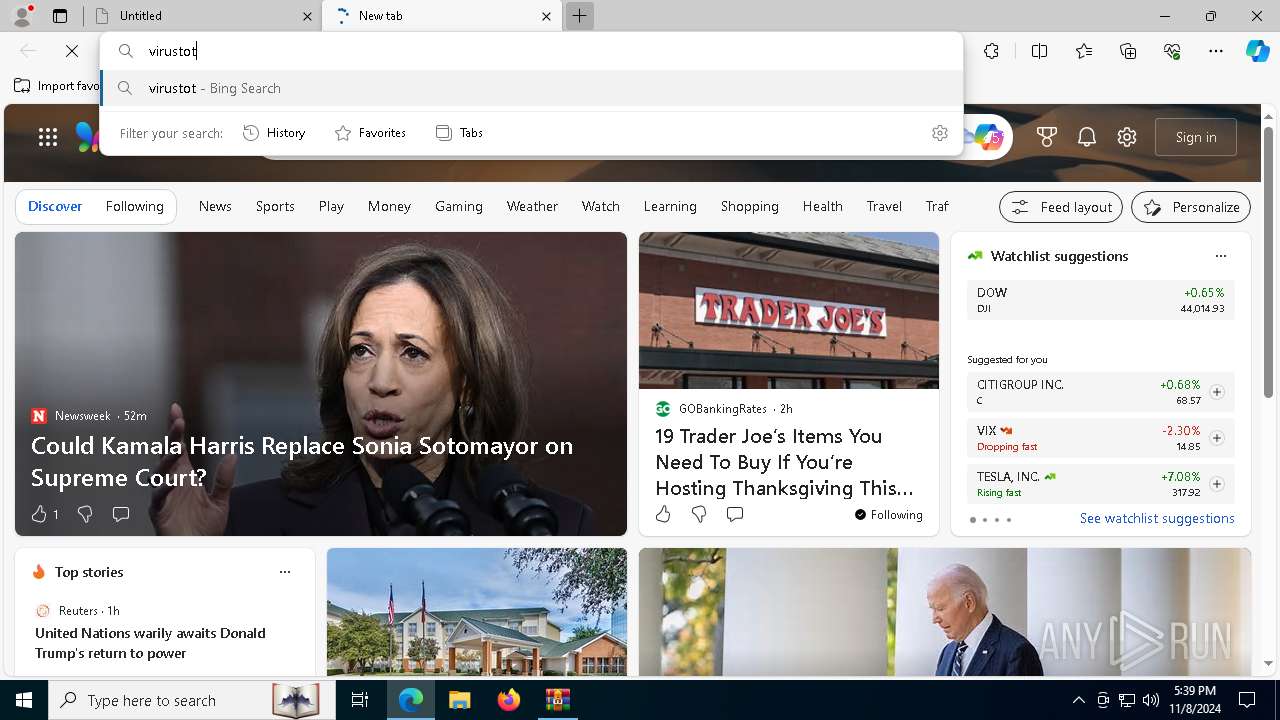Open a new tab with plus button

pyautogui.click(x=579, y=16)
